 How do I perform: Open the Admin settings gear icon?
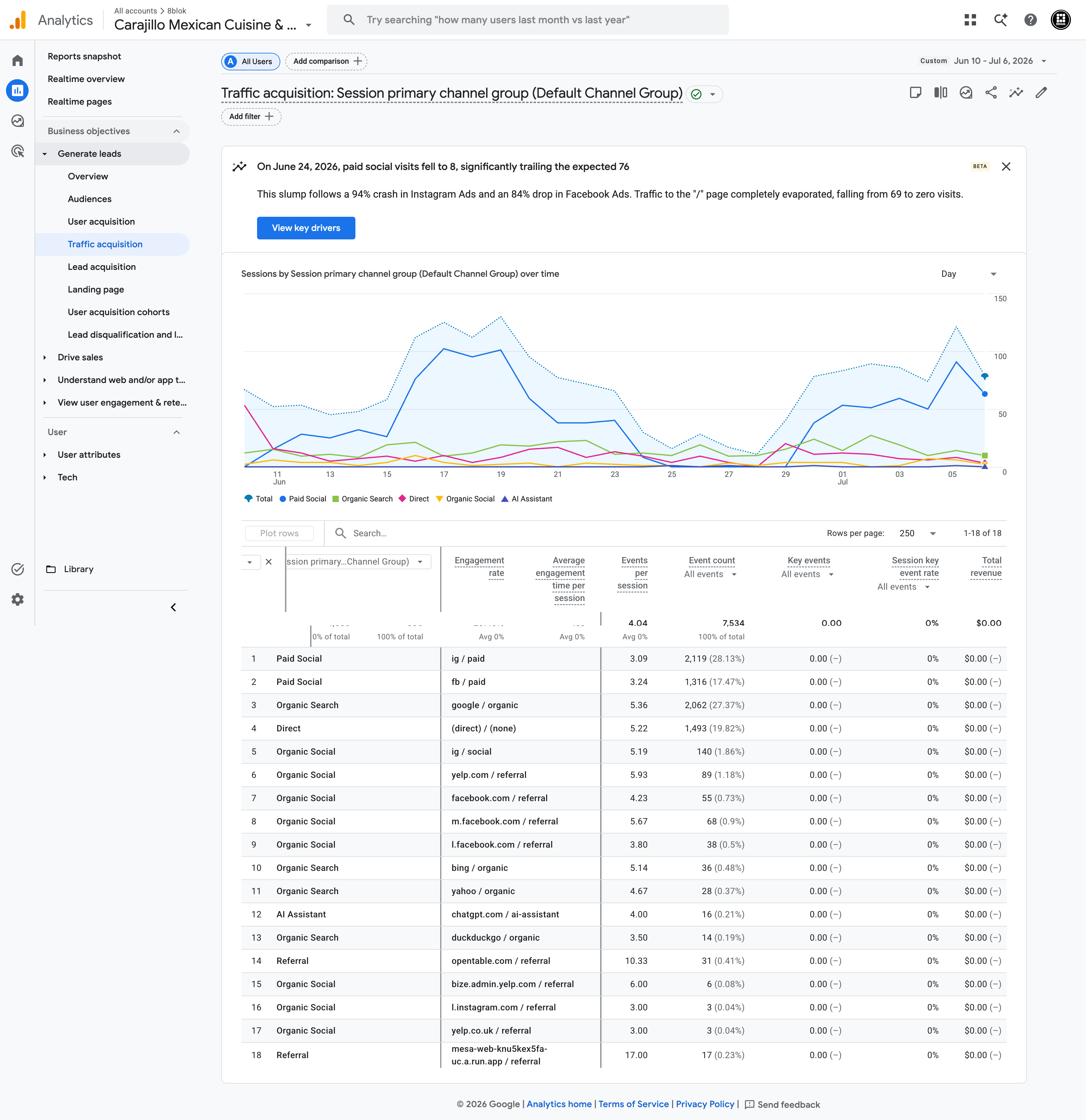[x=18, y=599]
